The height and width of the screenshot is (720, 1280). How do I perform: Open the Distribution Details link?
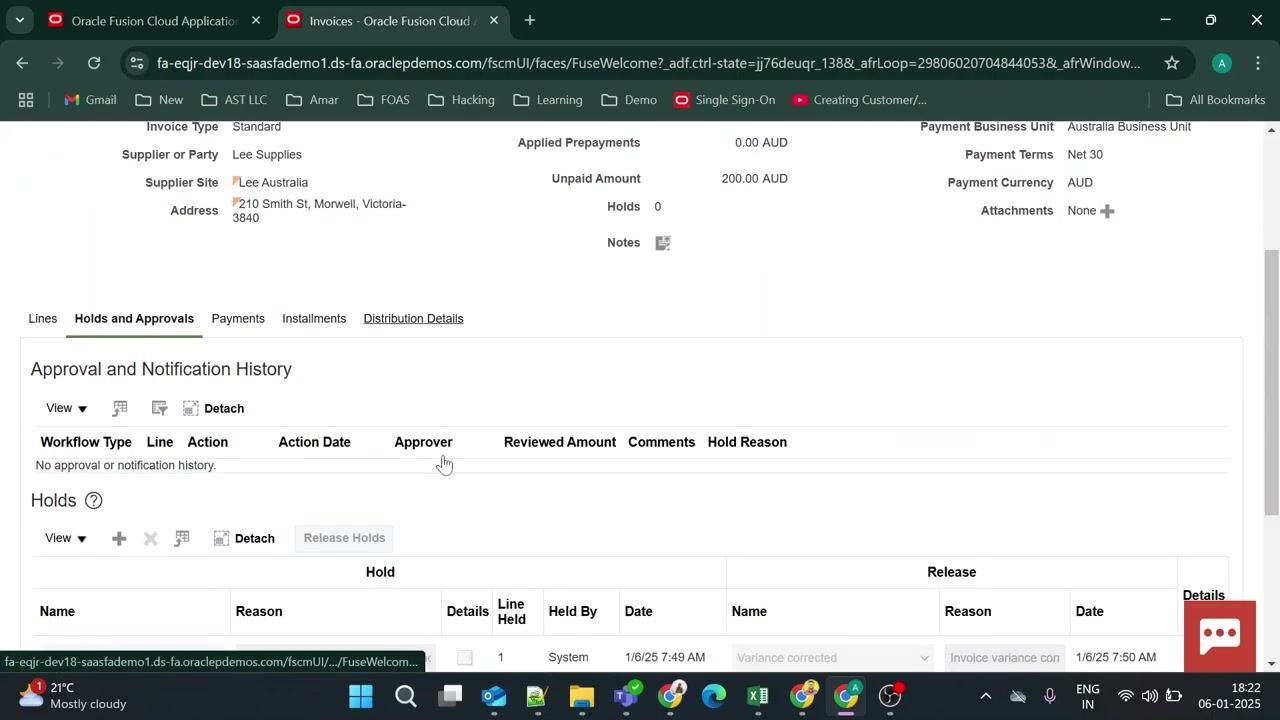pos(413,319)
